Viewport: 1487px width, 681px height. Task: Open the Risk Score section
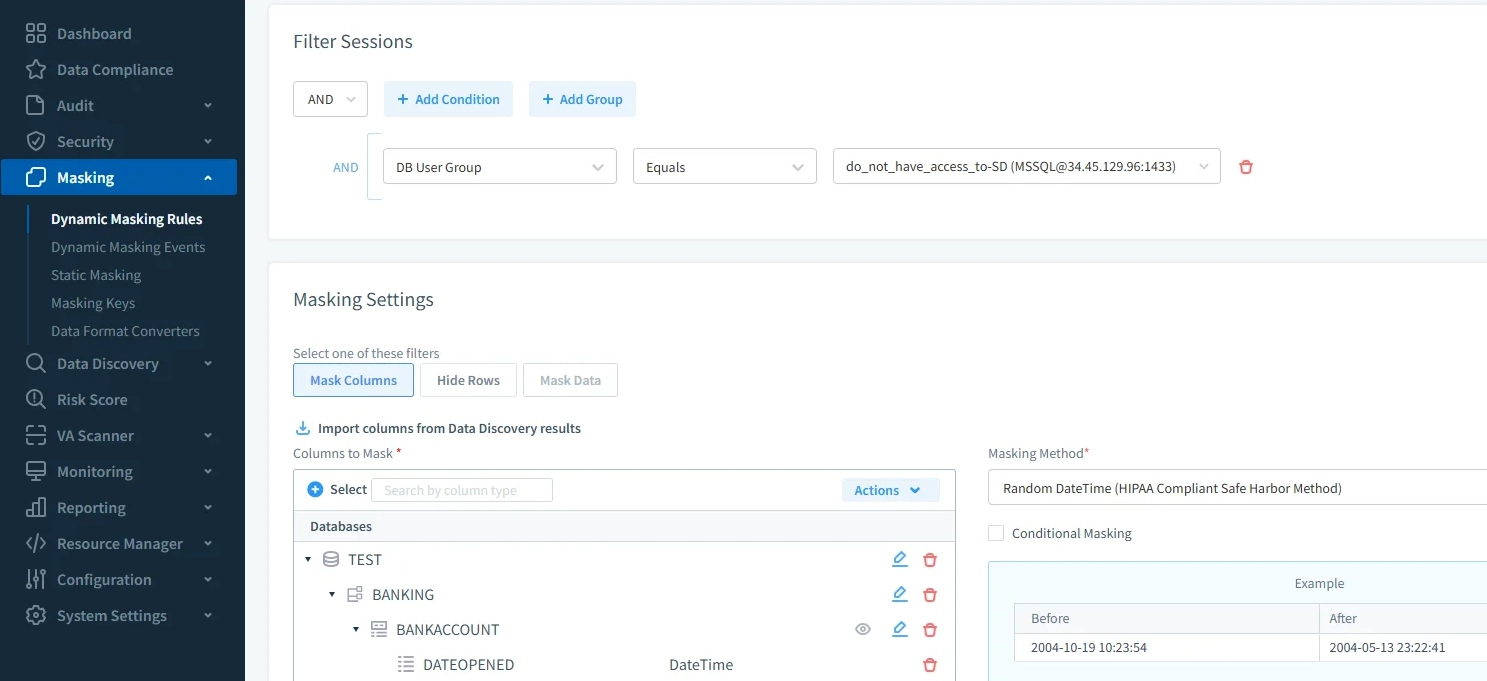tap(91, 399)
